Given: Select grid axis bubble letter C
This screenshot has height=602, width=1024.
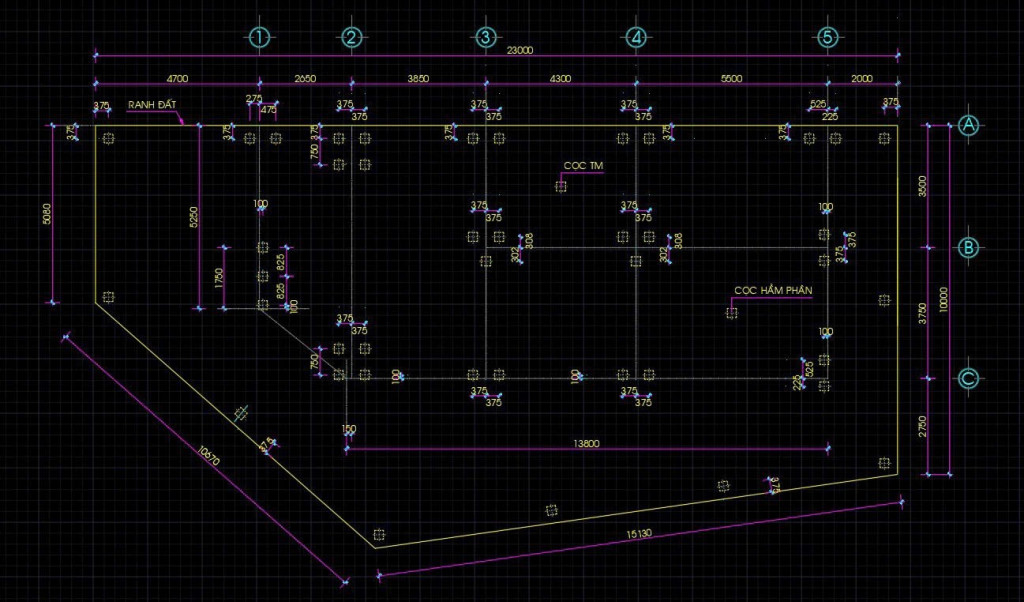Looking at the screenshot, I should [x=968, y=378].
